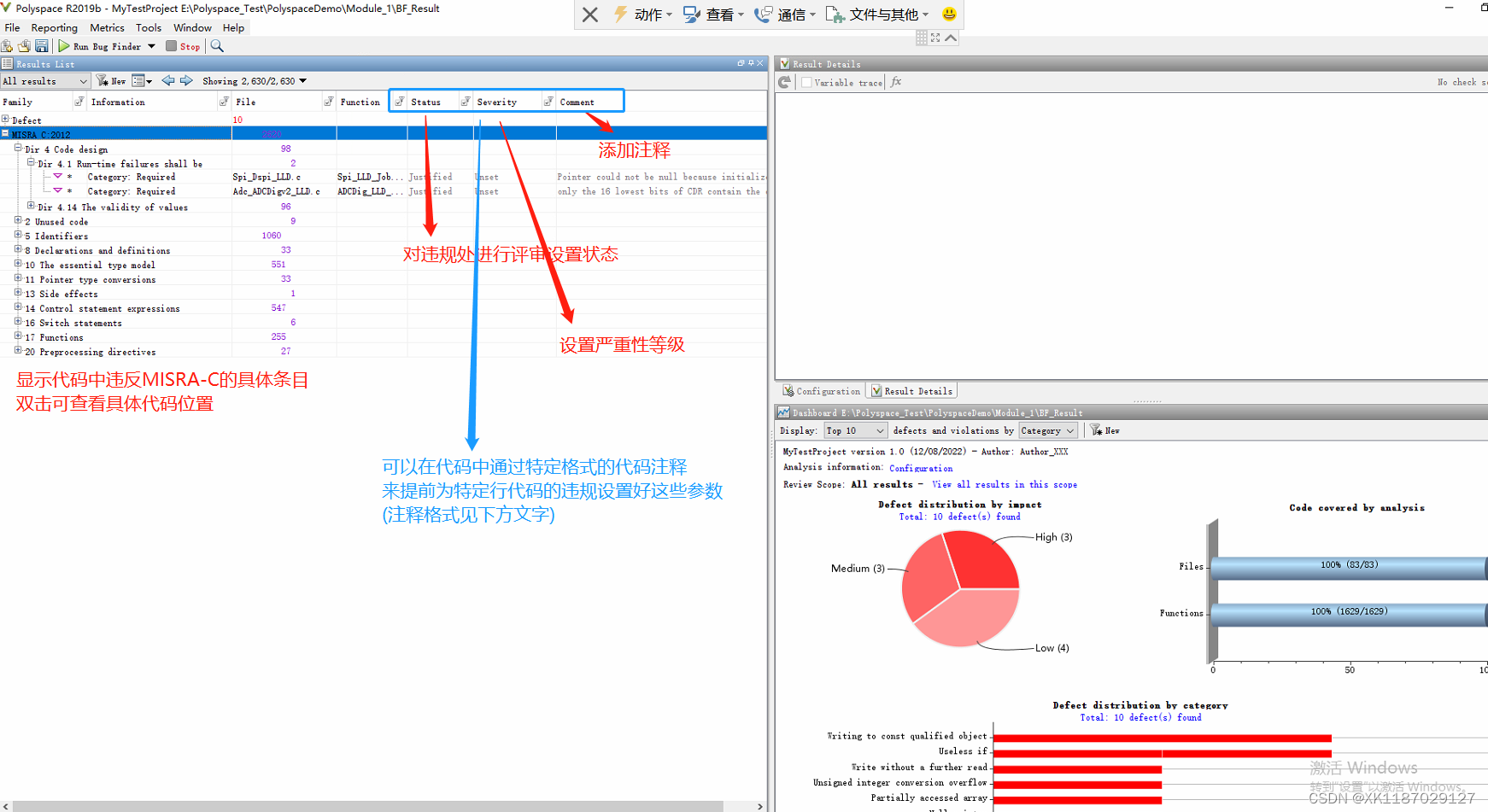Open the All results filter dropdown
This screenshot has width=1488, height=812.
click(45, 81)
